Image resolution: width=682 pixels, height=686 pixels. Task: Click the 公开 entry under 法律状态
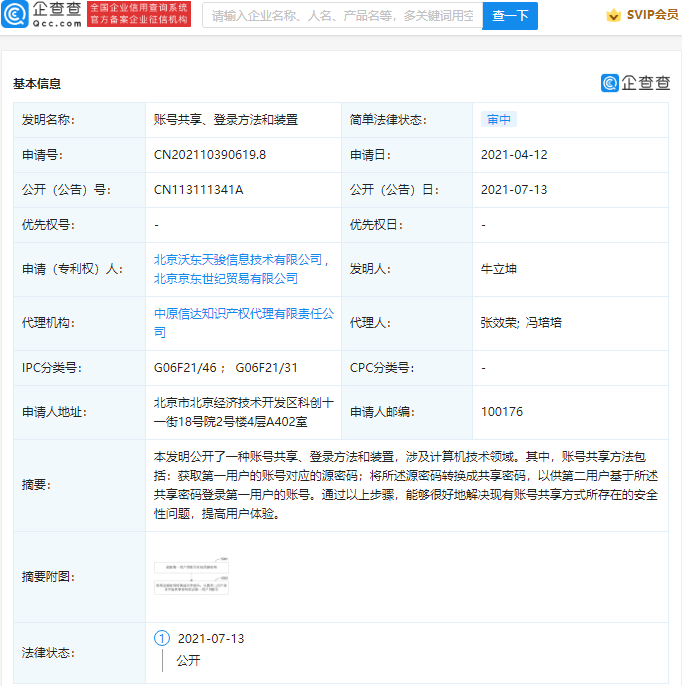(x=189, y=661)
